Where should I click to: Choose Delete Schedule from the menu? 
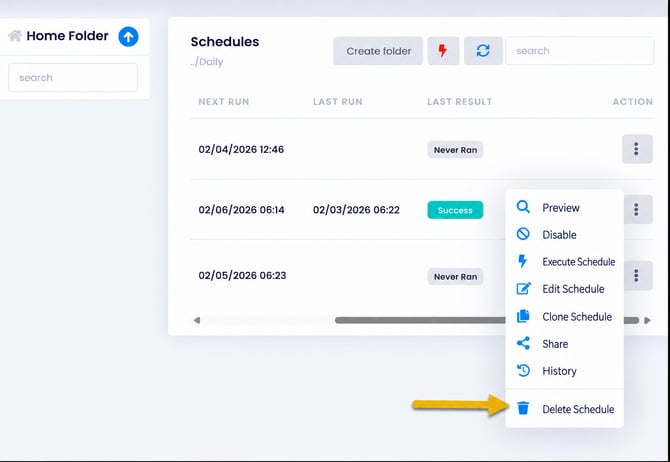tap(564, 409)
